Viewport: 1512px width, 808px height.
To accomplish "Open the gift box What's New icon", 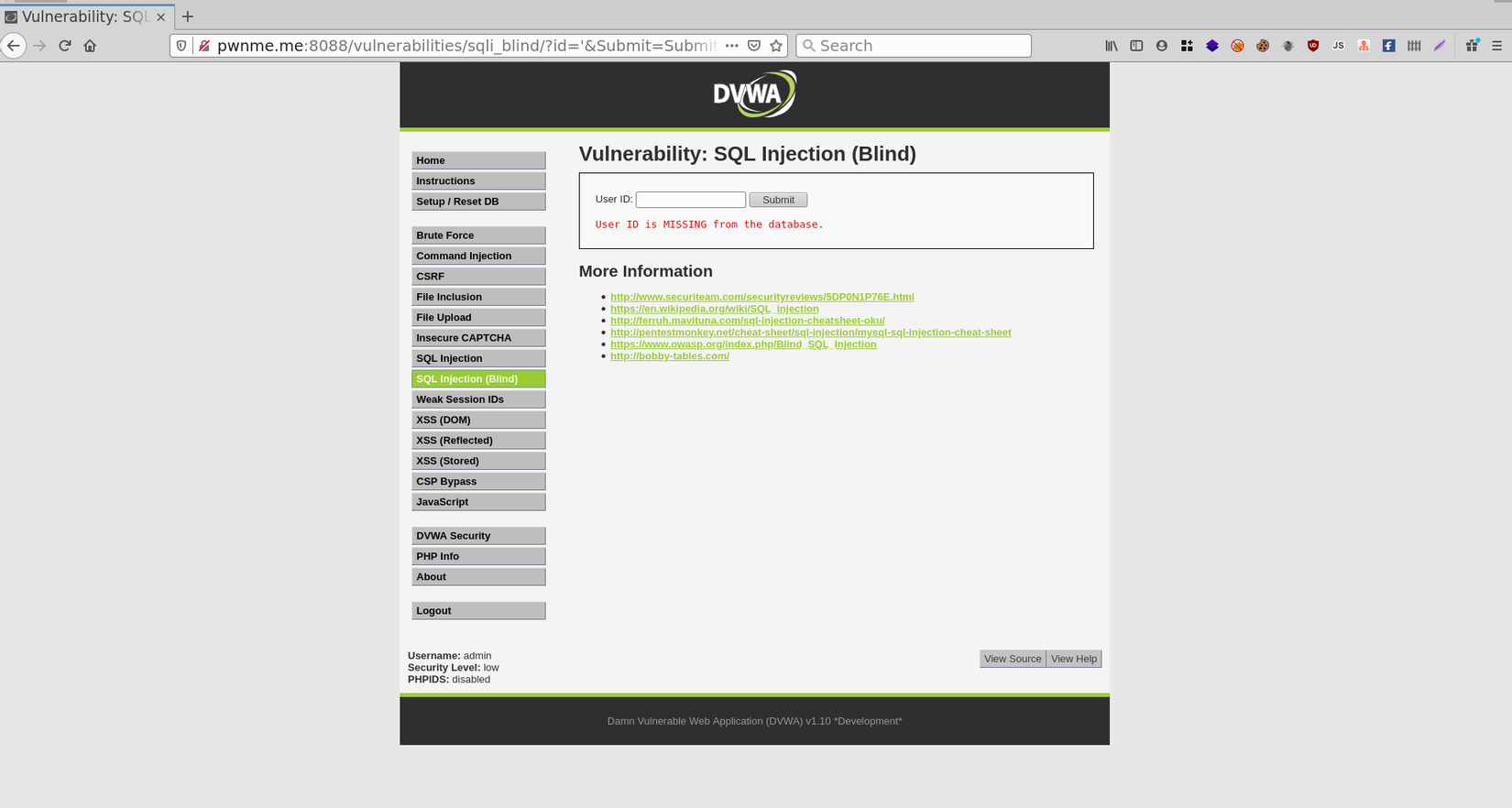I will (1473, 46).
